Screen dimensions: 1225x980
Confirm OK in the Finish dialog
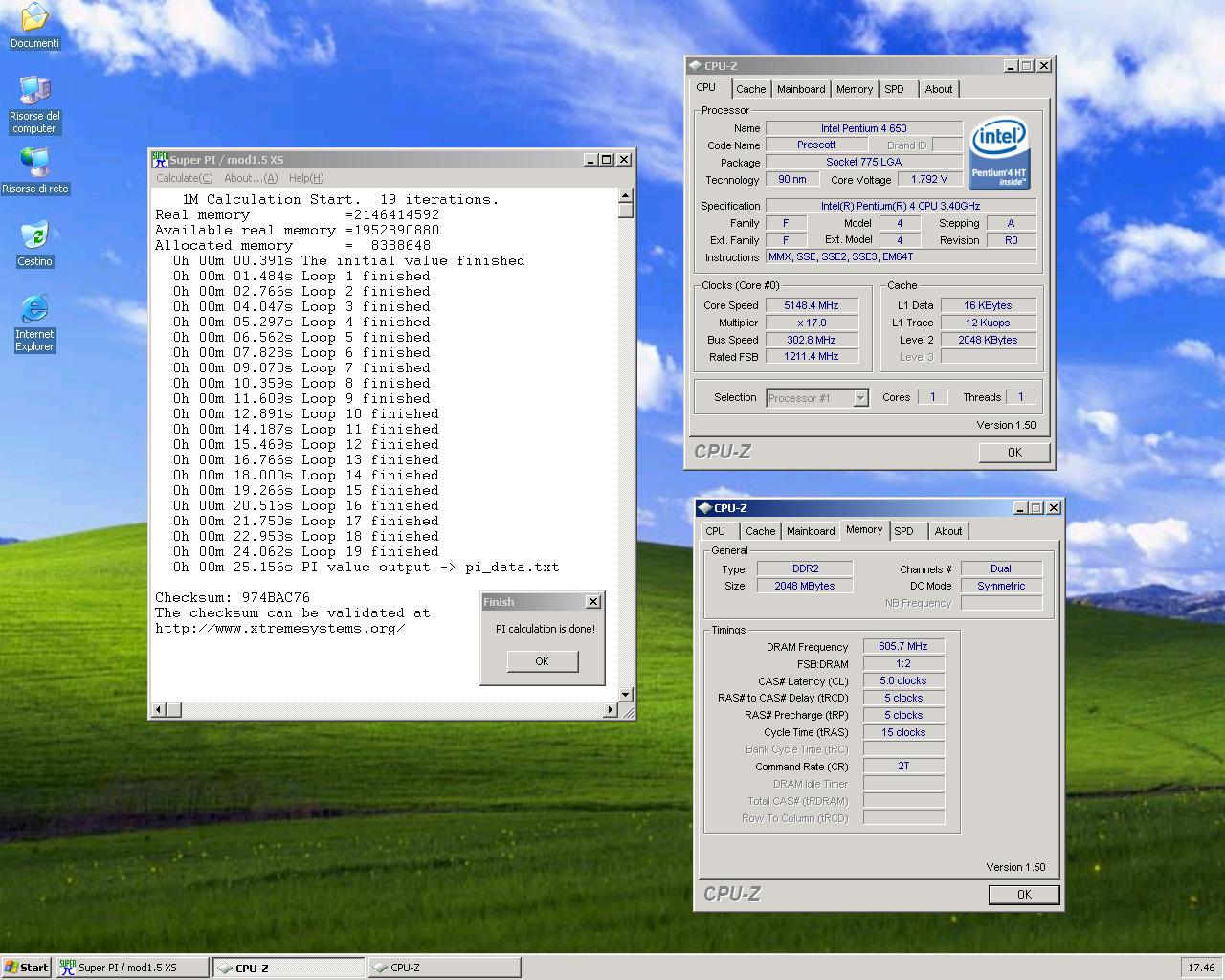[542, 661]
